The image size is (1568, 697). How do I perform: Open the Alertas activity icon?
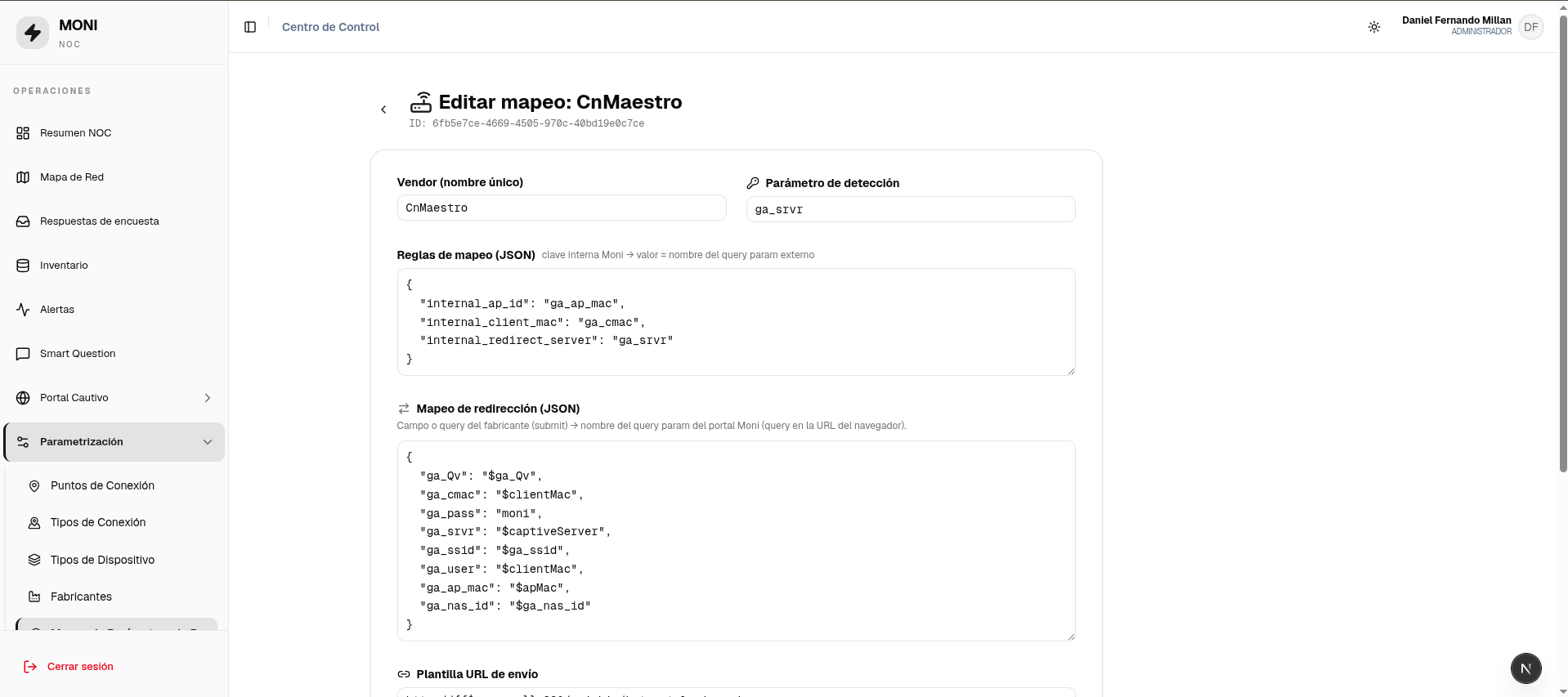[23, 310]
